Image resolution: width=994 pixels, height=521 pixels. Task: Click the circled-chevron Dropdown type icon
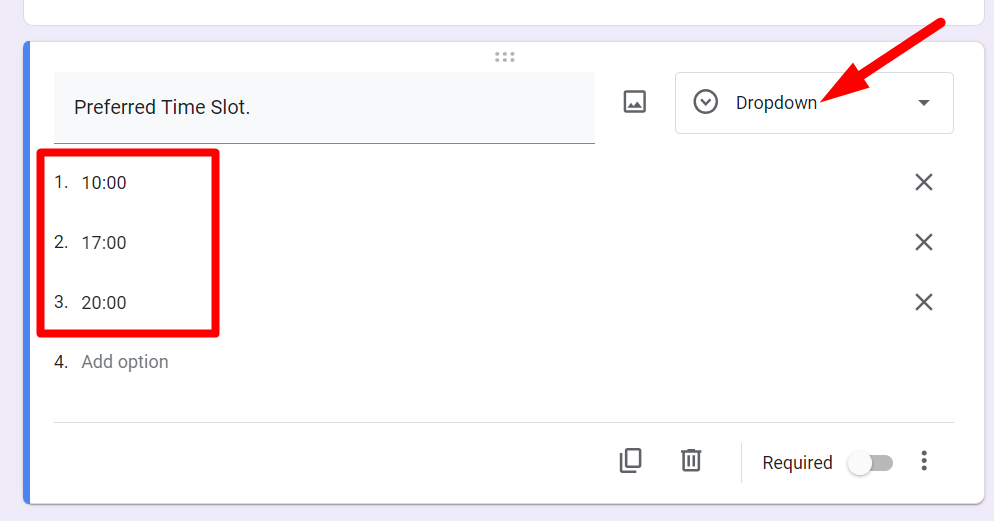(x=706, y=102)
